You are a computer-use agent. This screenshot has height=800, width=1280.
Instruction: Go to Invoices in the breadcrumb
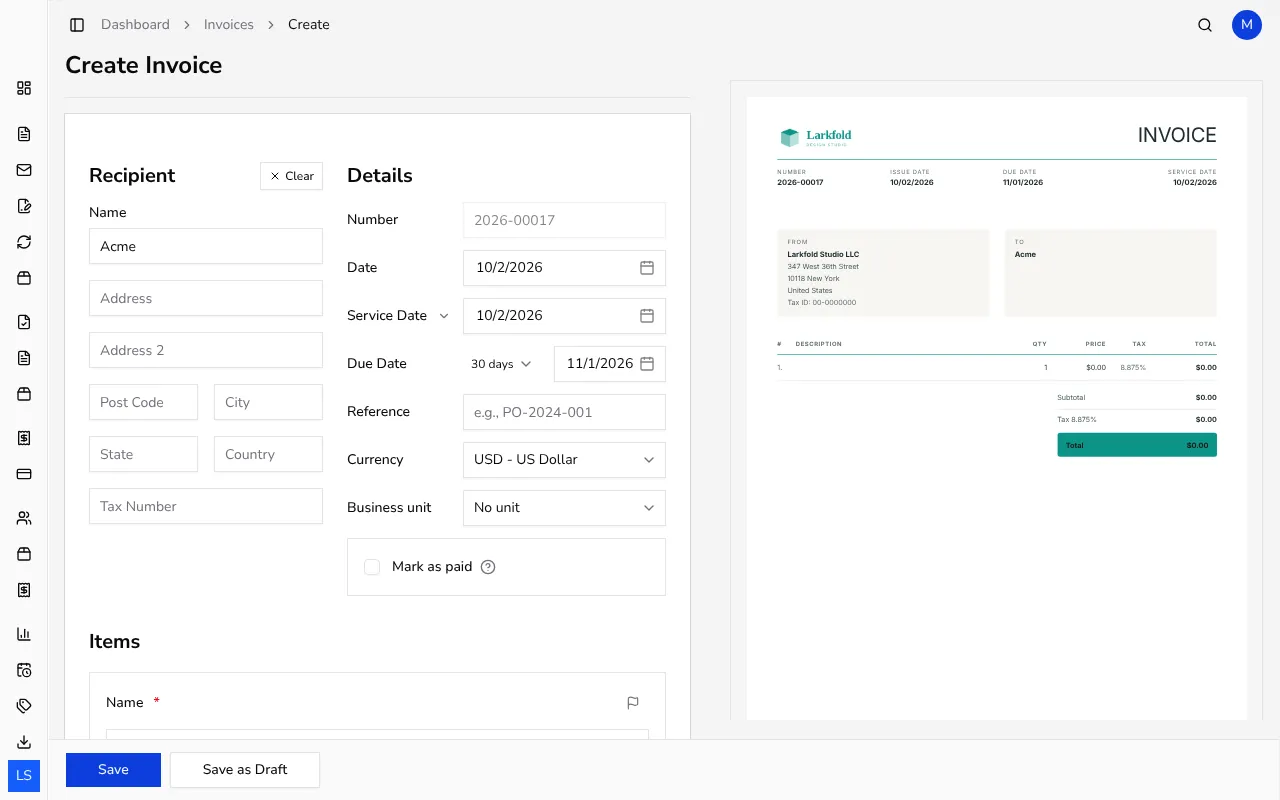[x=229, y=25]
